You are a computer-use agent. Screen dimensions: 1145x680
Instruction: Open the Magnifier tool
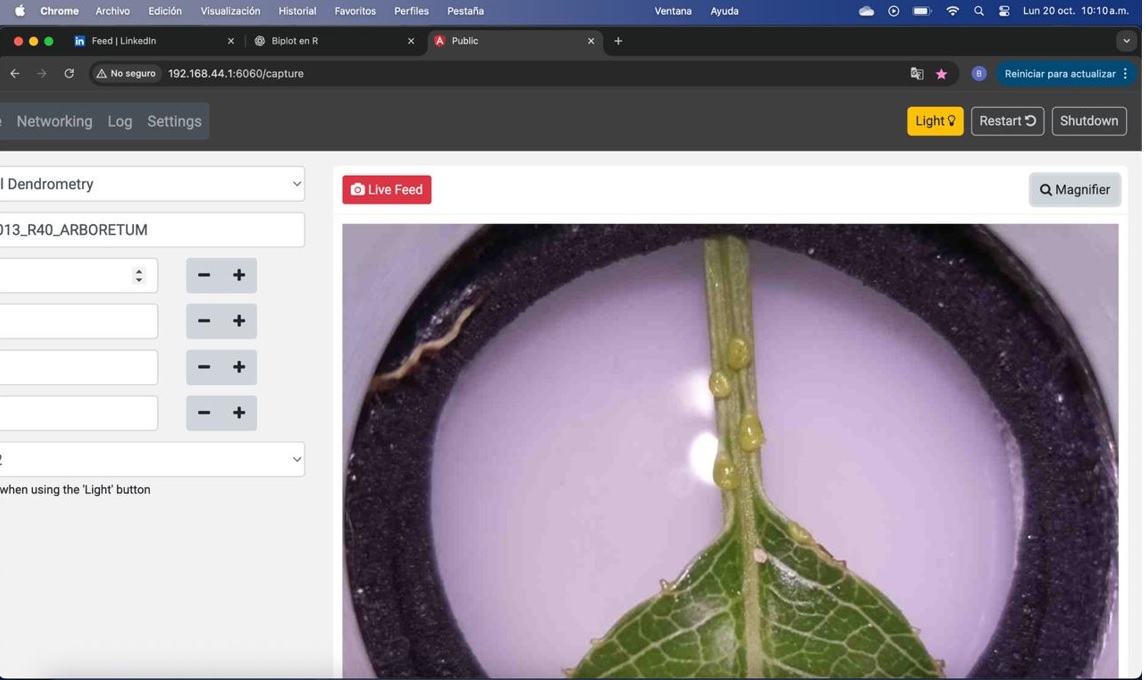click(x=1074, y=189)
